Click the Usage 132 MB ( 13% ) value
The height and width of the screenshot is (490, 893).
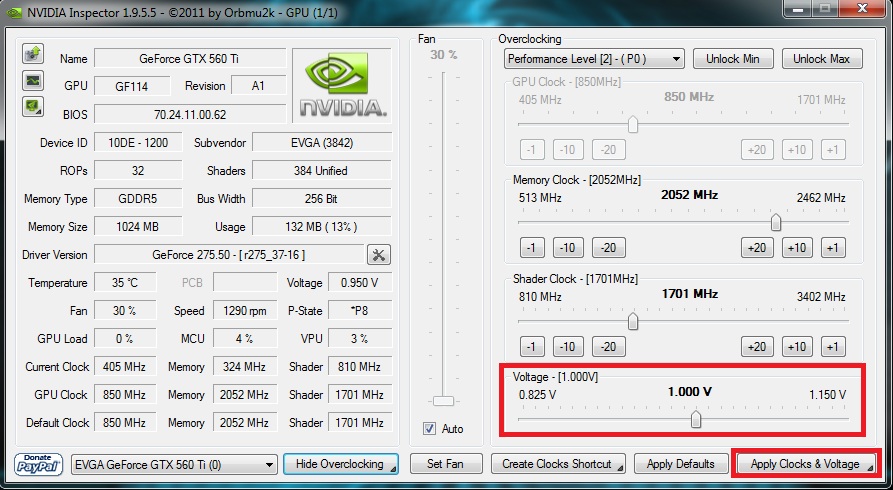click(x=322, y=227)
